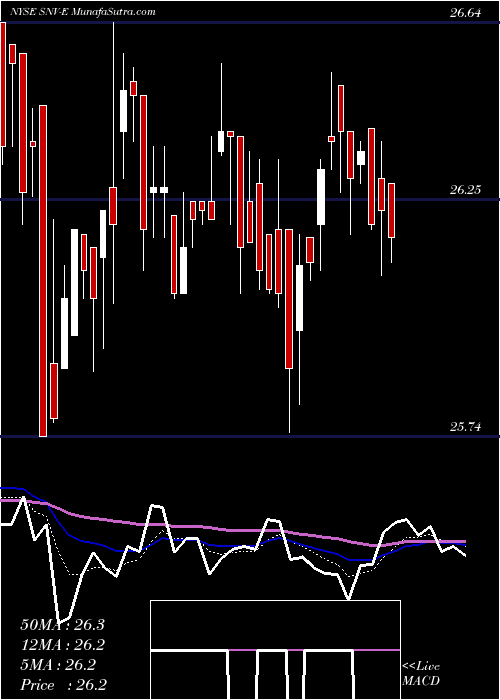Screen dimensions: 500x700
Task: Click the 25.74 price level label
Action: [x=466, y=427]
